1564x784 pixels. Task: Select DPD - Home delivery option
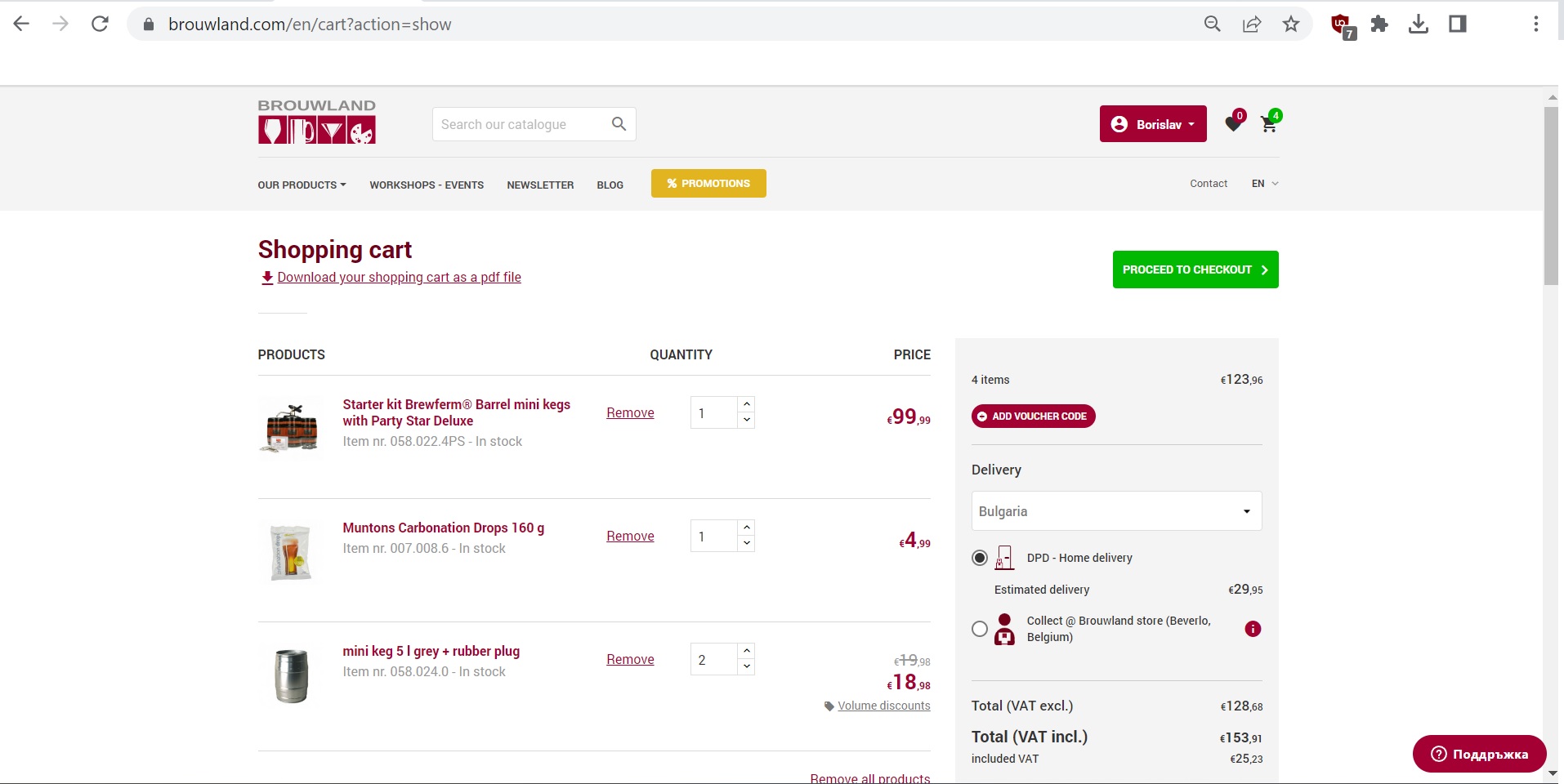(980, 558)
